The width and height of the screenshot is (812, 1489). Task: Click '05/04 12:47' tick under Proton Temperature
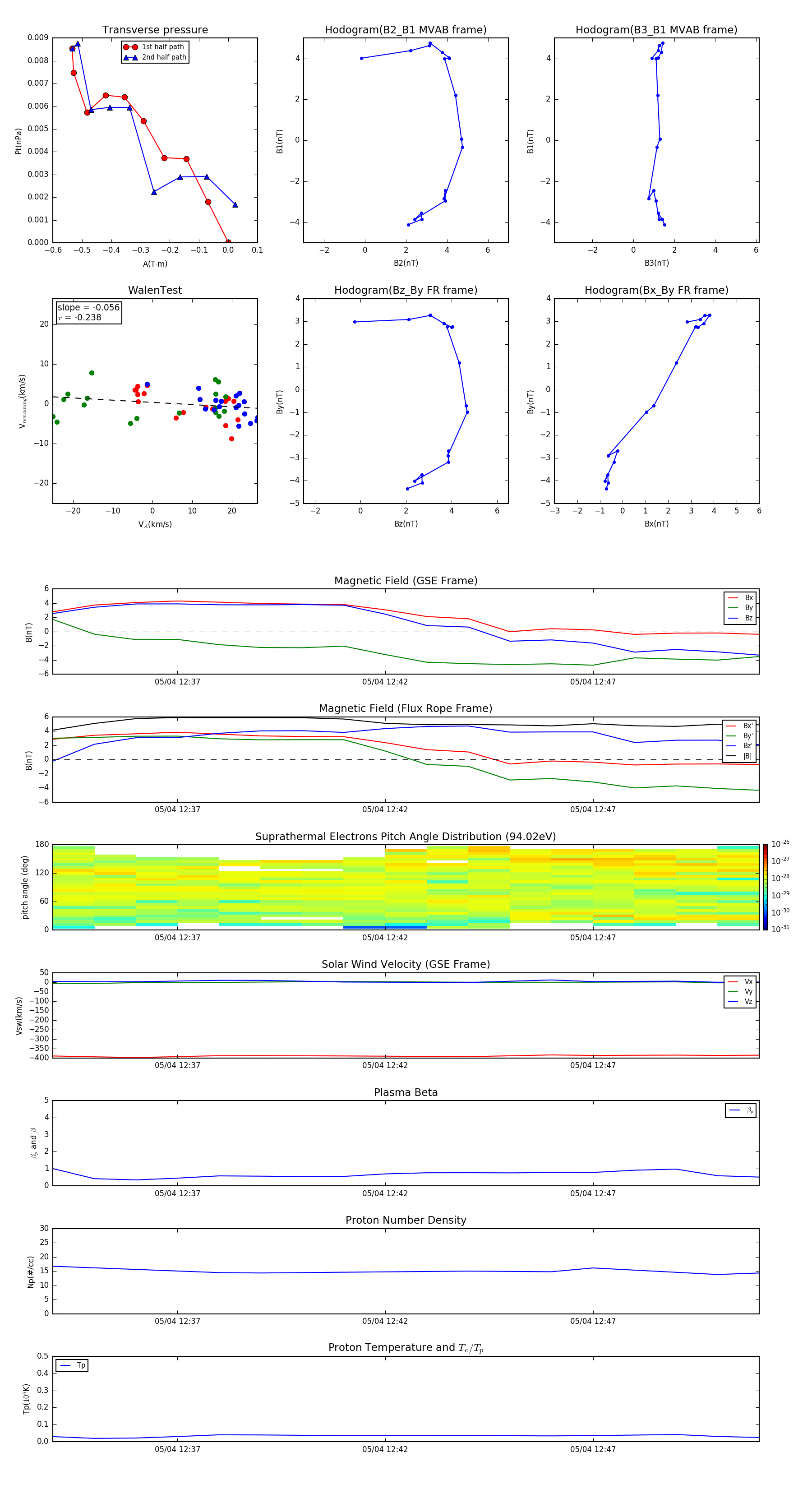coord(593,1449)
